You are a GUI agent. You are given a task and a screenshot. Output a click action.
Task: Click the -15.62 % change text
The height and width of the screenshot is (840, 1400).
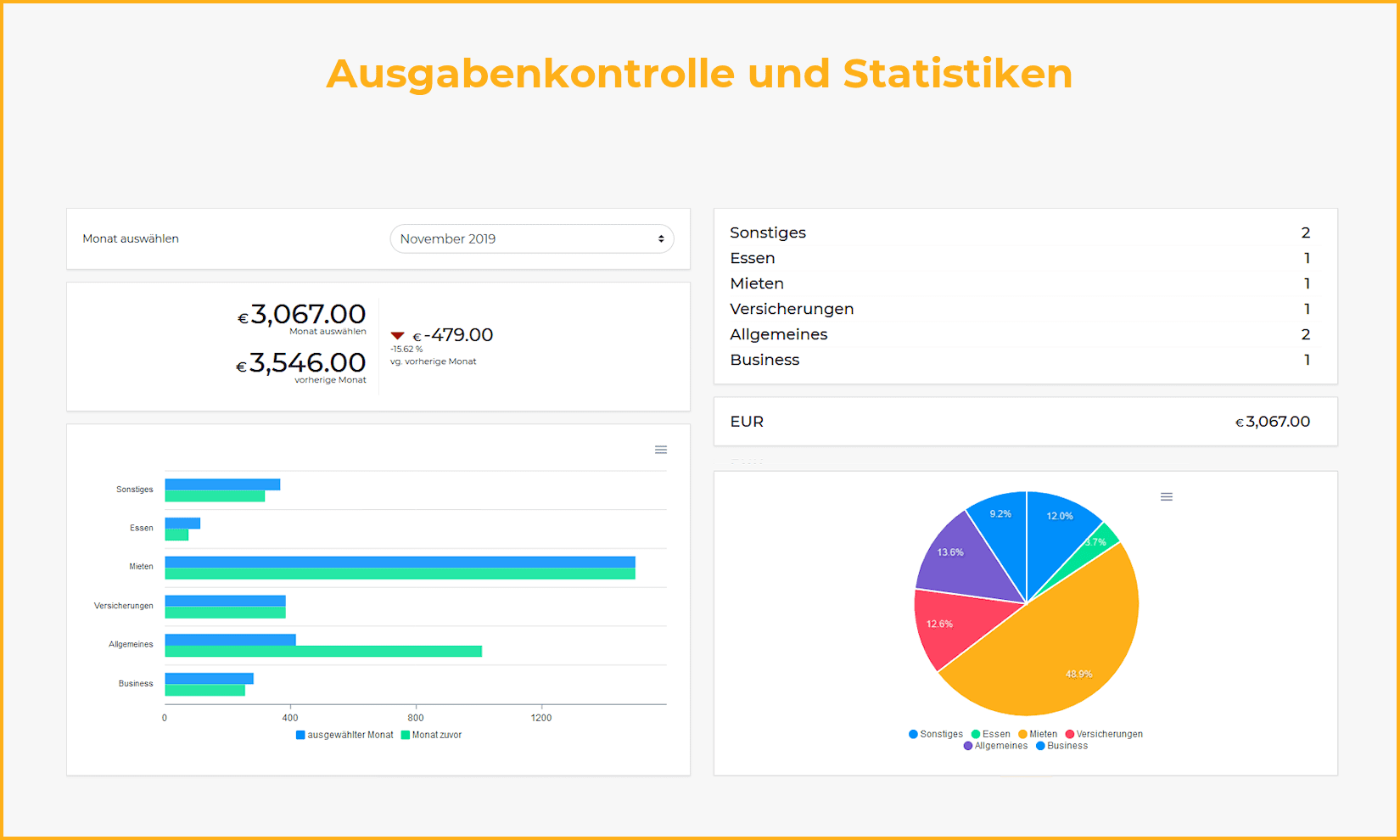[x=406, y=350]
